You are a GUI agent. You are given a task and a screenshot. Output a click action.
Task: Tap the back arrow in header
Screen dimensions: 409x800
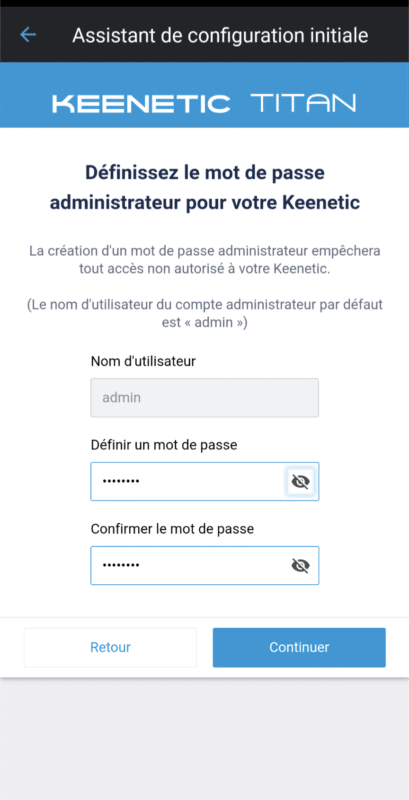[28, 35]
